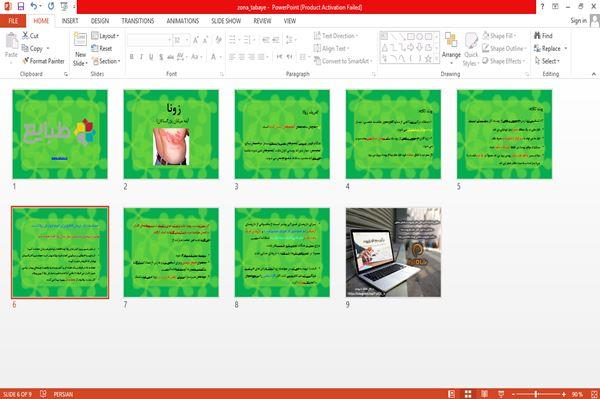
Task: Click Convert to SmartArt
Action: click(x=343, y=61)
